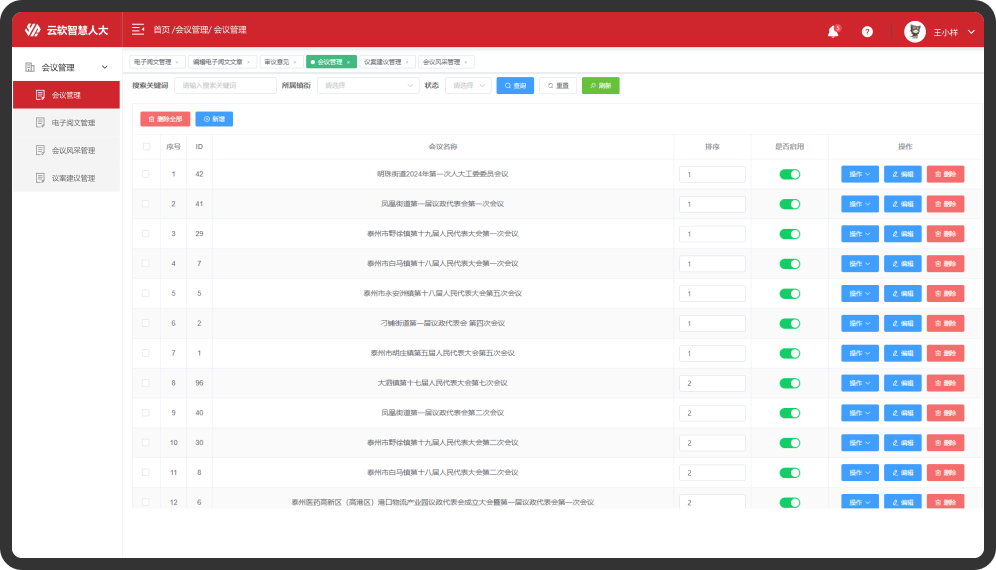This screenshot has height=570, width=996.
Task: Open notifications via the bell icon
Action: 833,31
